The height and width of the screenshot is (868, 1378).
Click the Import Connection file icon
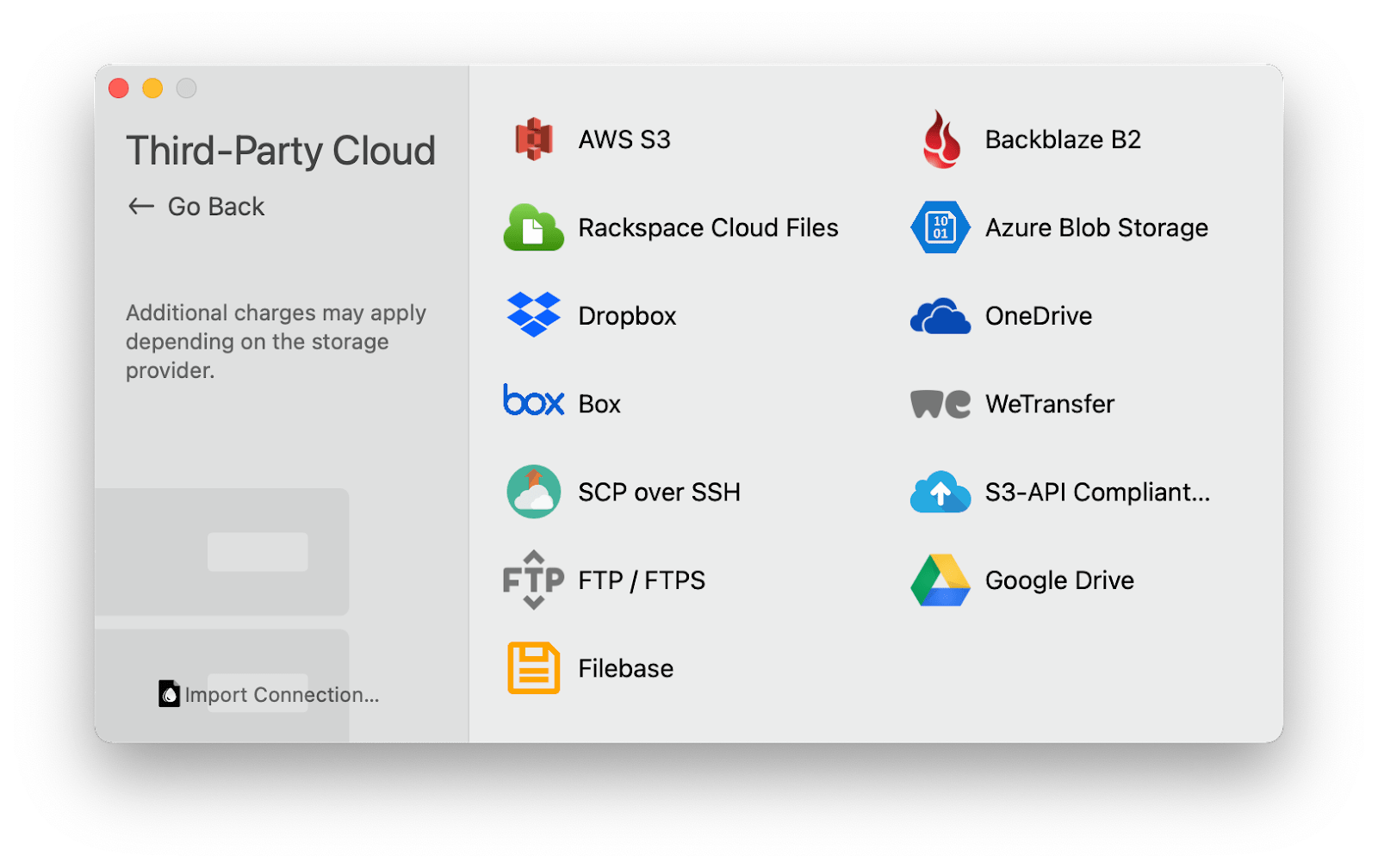point(169,693)
